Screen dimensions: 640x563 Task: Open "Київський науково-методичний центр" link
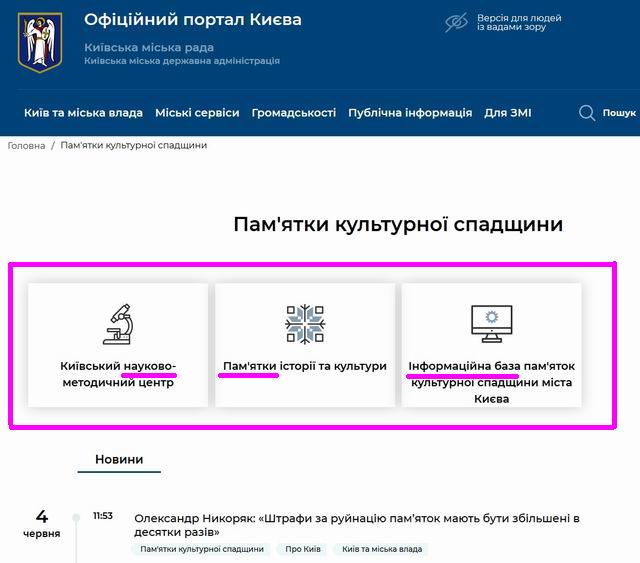[x=118, y=374]
